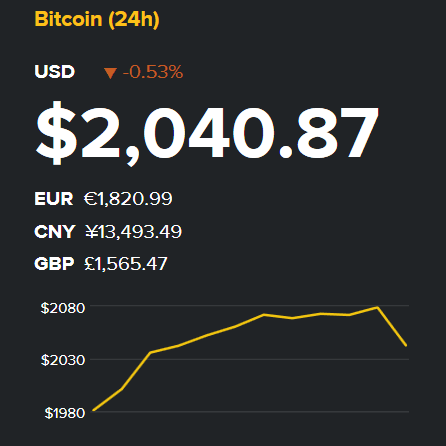This screenshot has height=446, width=446.
Task: Click the chart line's starting point at $1980
Action: (x=94, y=410)
